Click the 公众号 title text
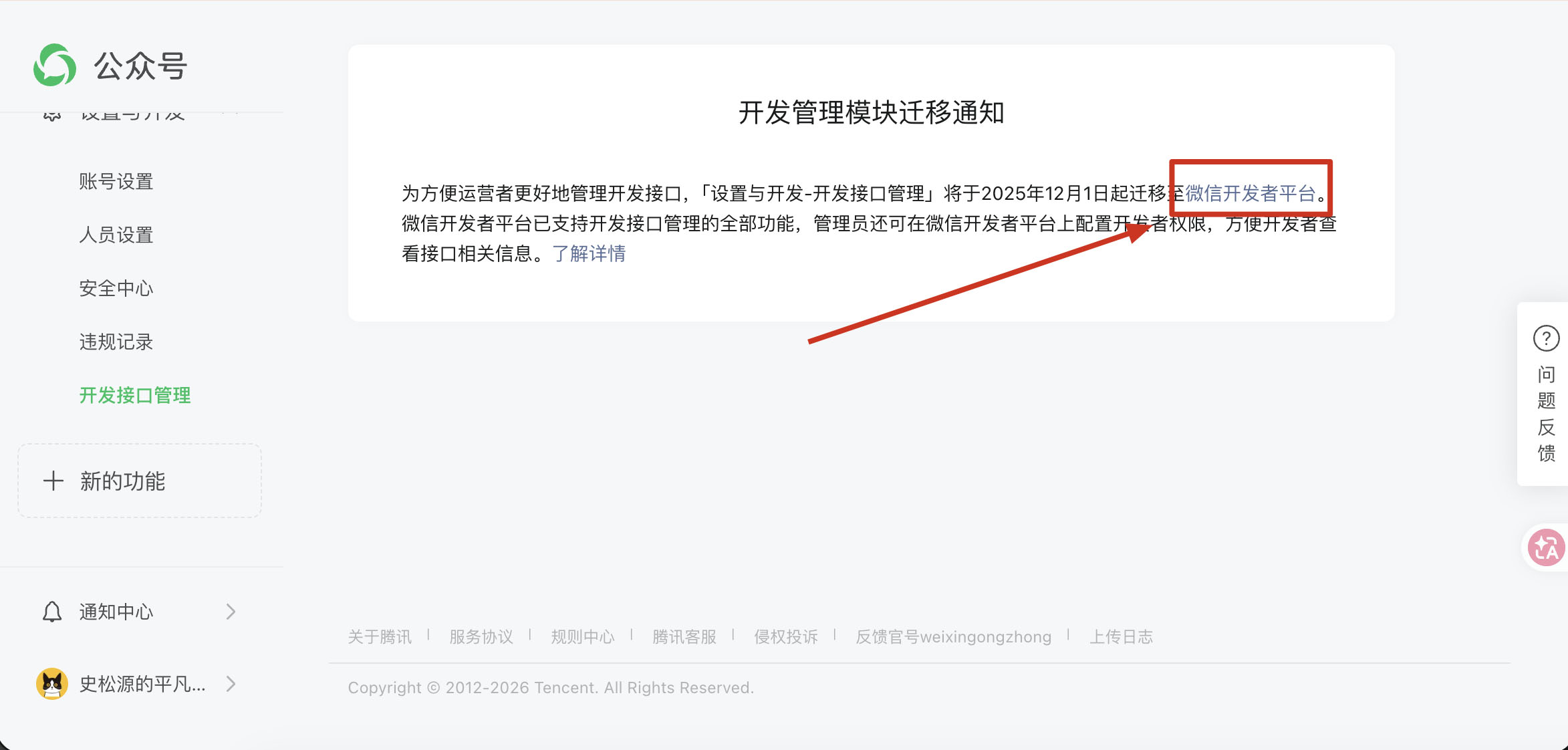1568x750 pixels. coord(140,66)
